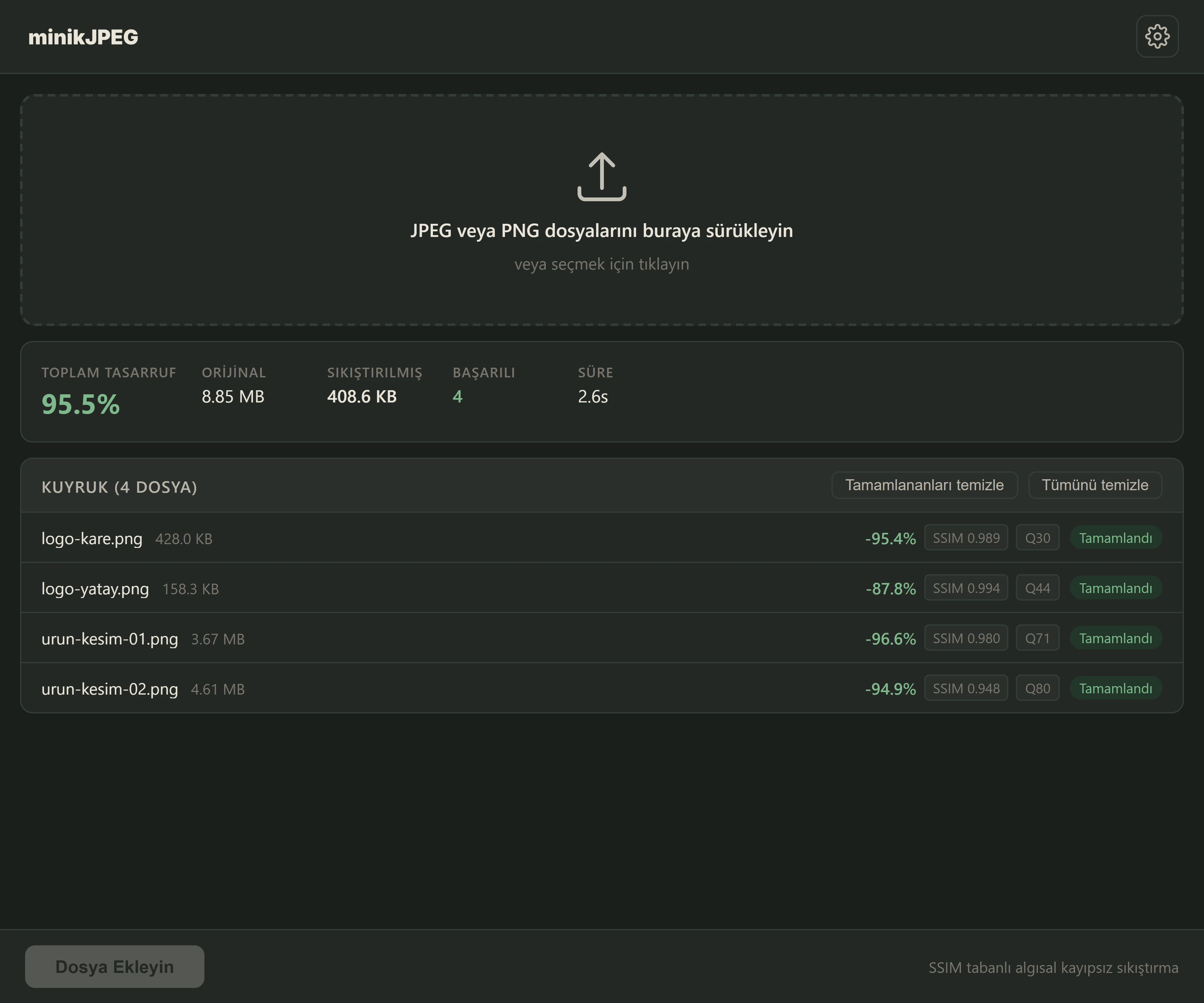Click the 4.61 MB size label

click(218, 690)
